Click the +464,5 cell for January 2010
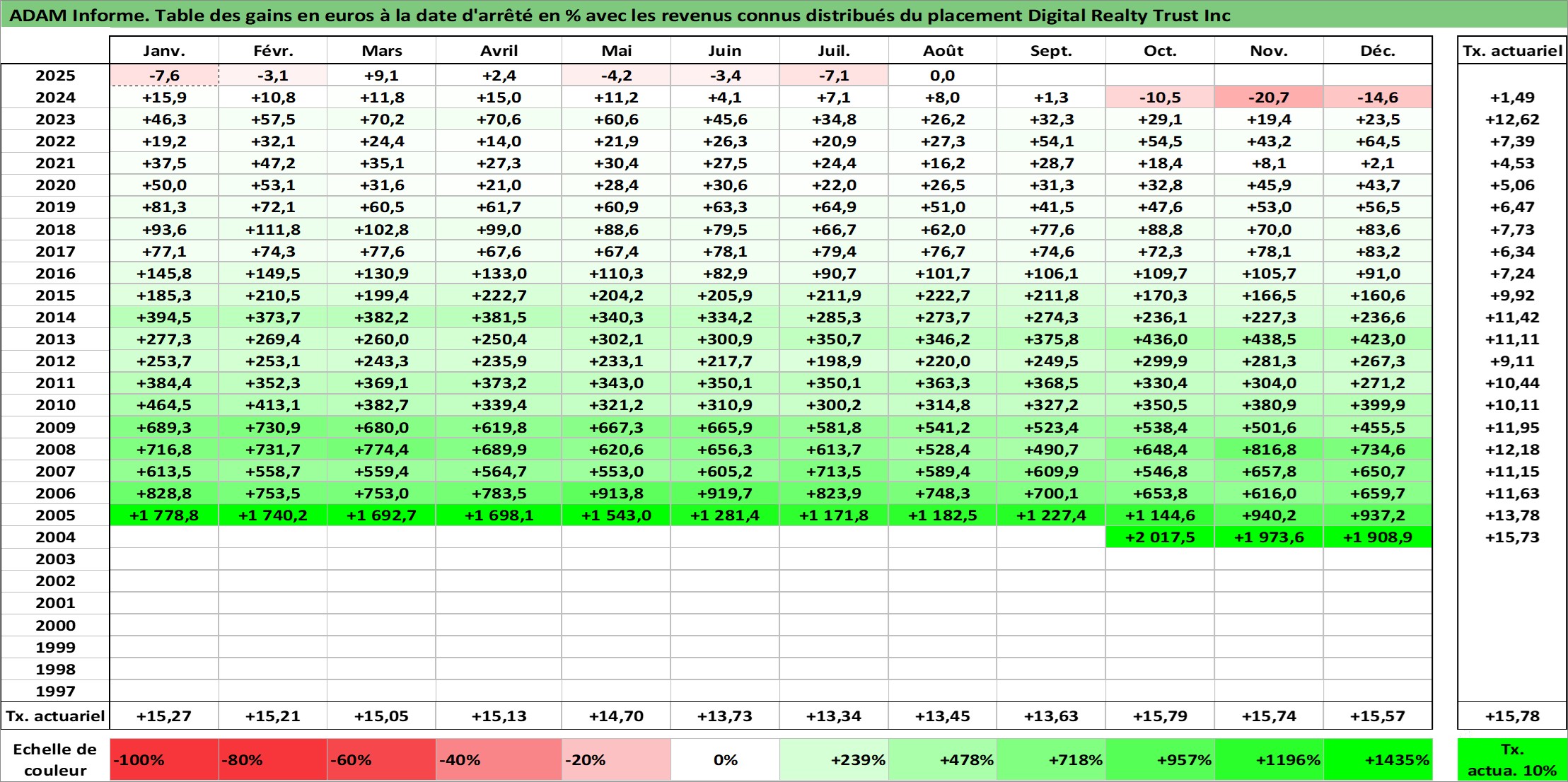 (x=164, y=404)
